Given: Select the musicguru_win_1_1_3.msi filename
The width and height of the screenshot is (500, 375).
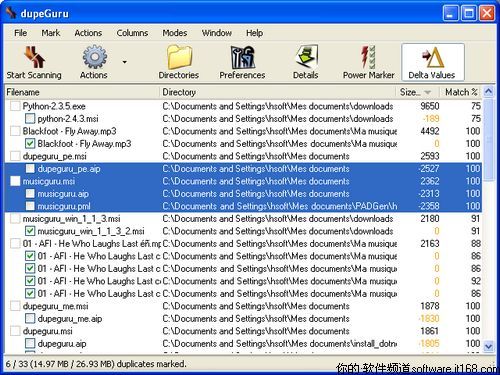Looking at the screenshot, I should tap(72, 219).
